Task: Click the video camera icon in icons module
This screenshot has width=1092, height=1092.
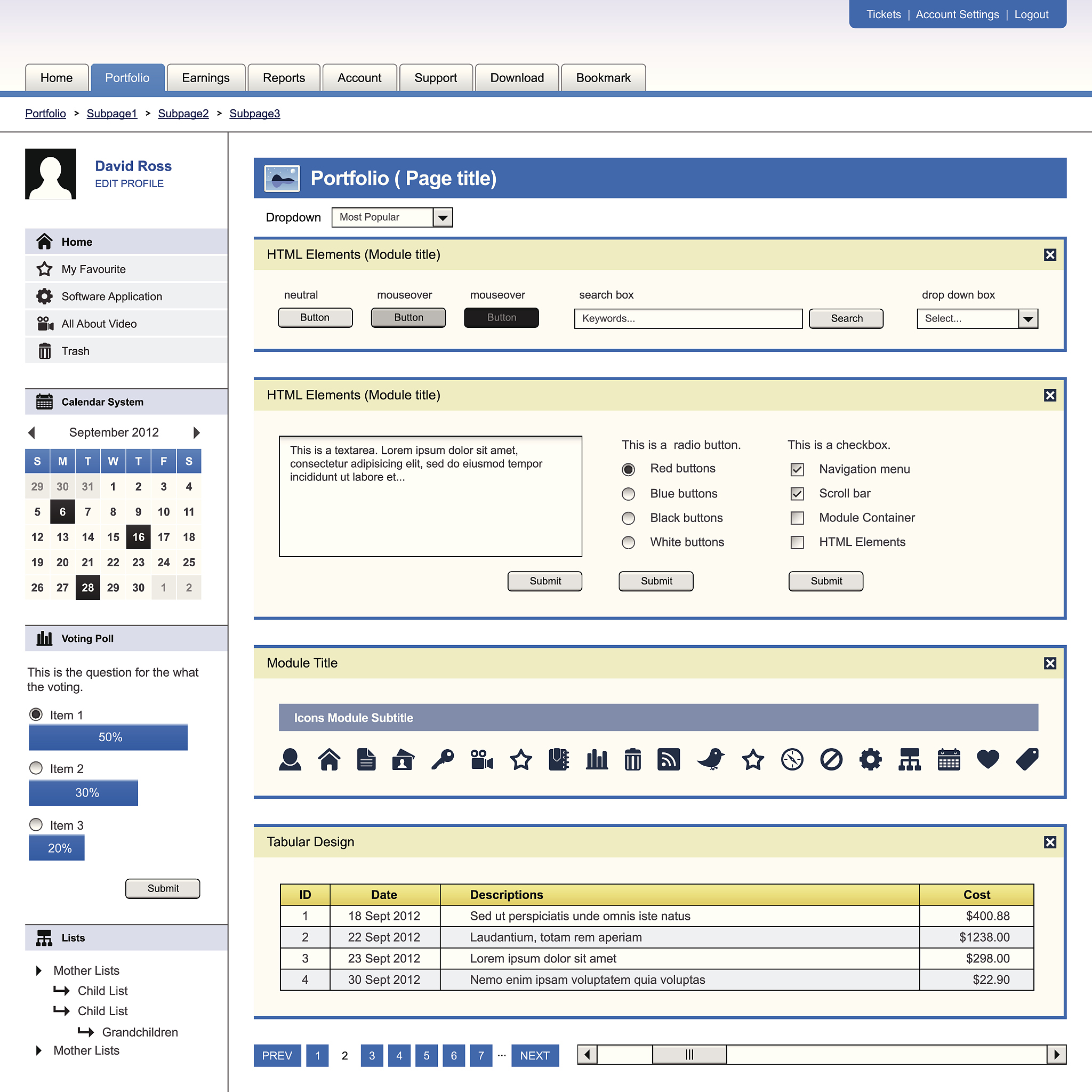Action: [481, 760]
